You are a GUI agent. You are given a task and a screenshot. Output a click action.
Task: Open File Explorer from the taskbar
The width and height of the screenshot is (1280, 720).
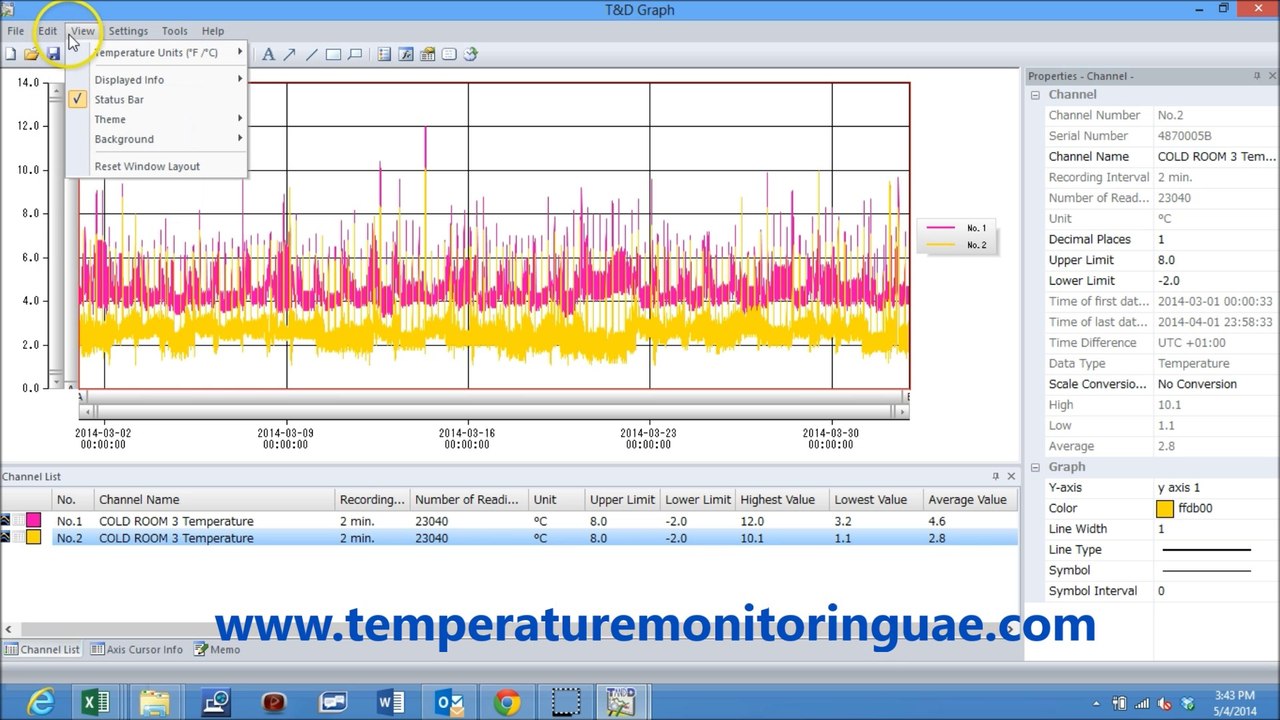point(155,702)
